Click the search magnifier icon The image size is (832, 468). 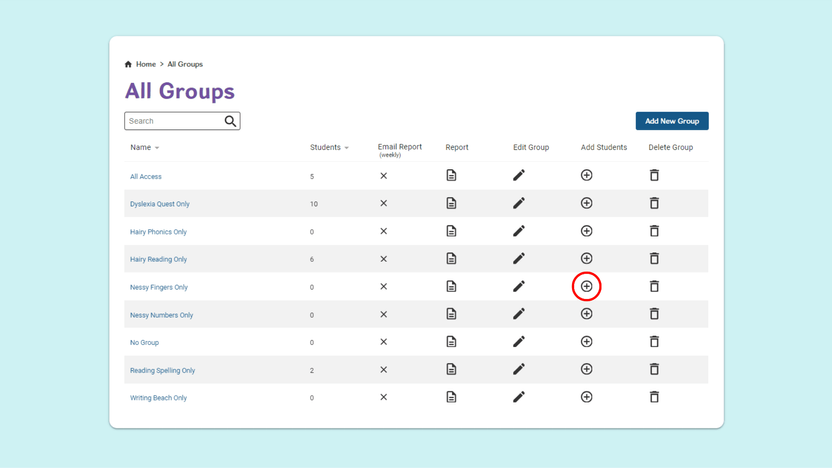(x=230, y=121)
